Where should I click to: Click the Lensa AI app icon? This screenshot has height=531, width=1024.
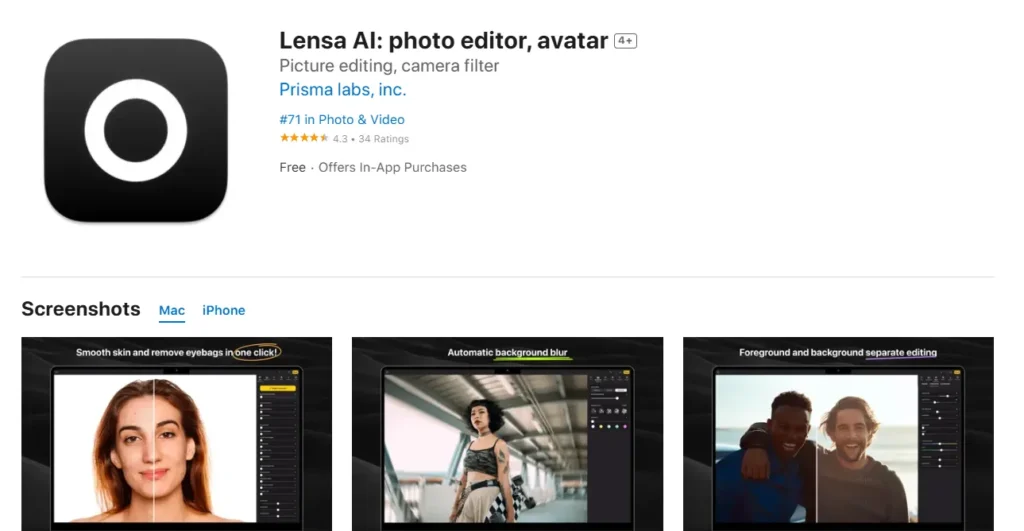pos(136,130)
